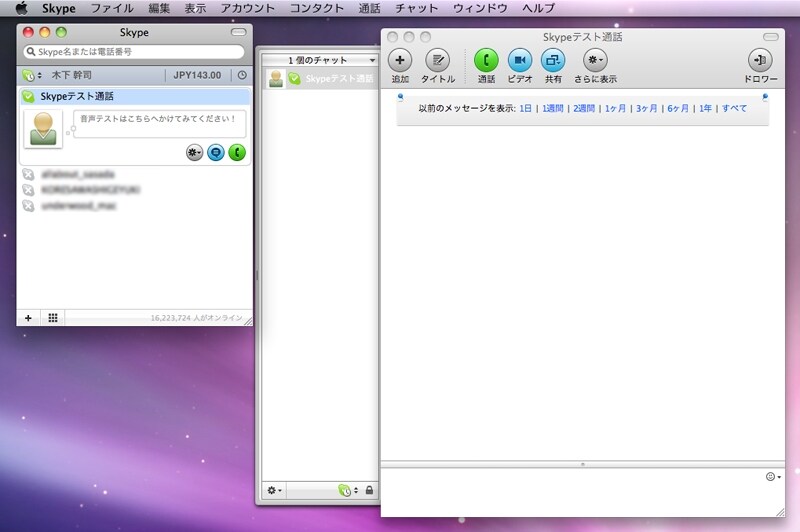Click the Title (タイトル) edit icon
The height and width of the screenshot is (532, 800).
tap(438, 60)
